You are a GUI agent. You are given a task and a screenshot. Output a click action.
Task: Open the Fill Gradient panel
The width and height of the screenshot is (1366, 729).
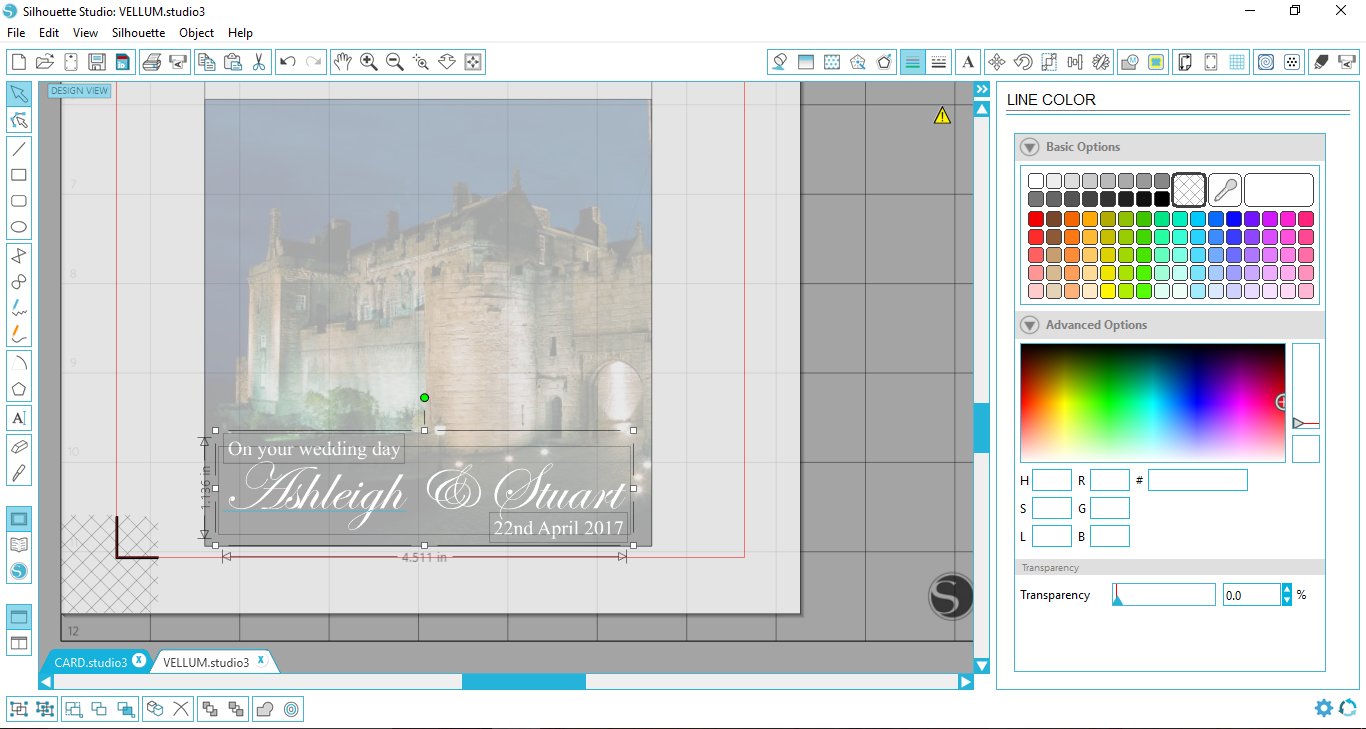[x=806, y=62]
